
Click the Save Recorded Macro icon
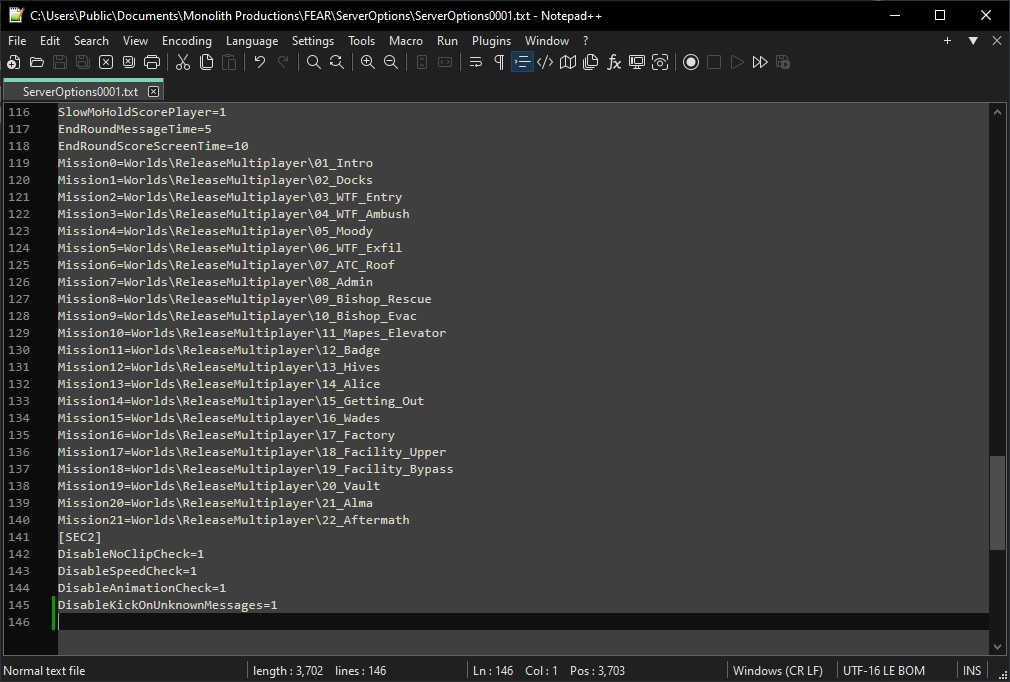(783, 62)
